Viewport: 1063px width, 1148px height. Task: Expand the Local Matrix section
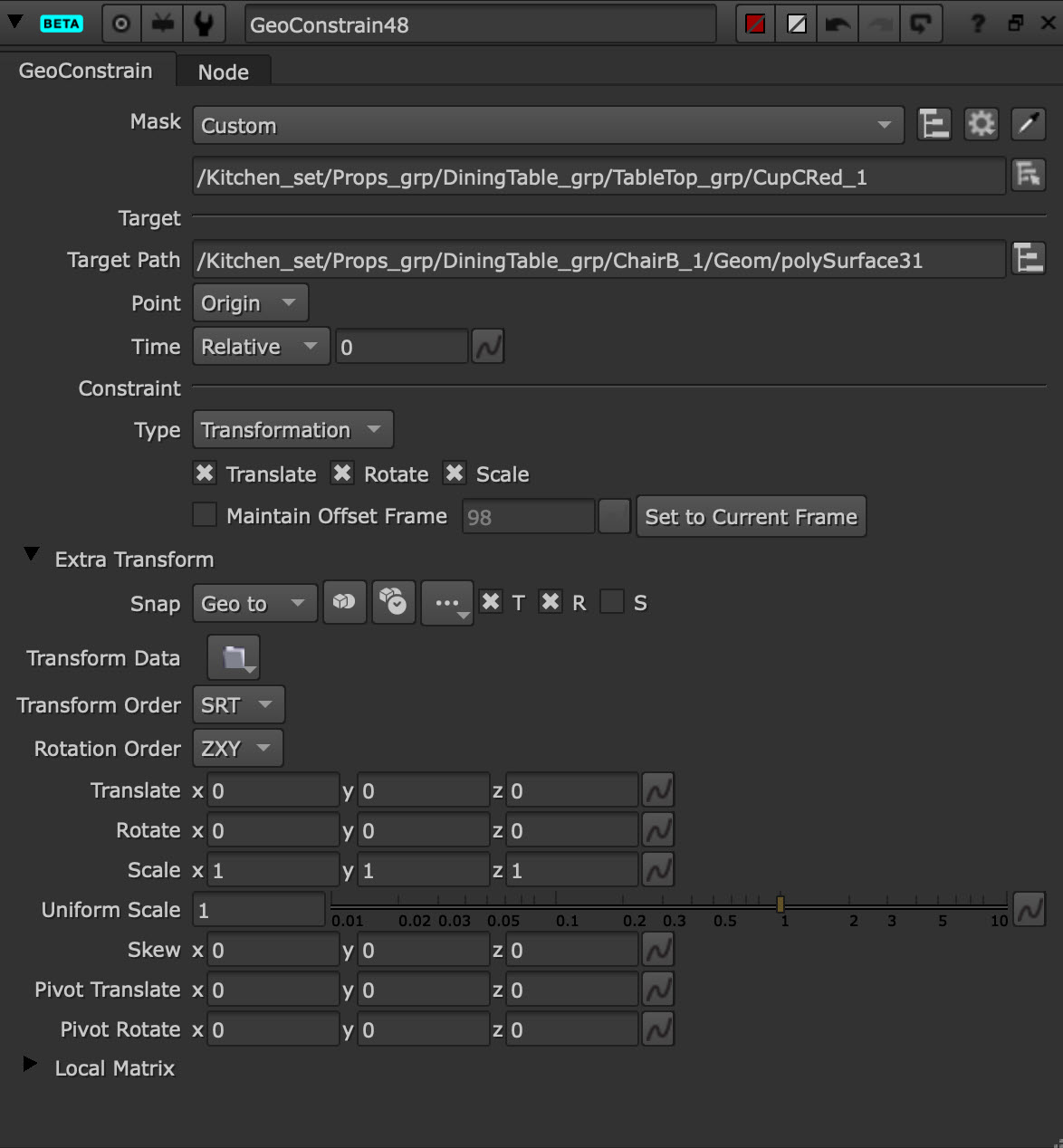click(31, 1065)
